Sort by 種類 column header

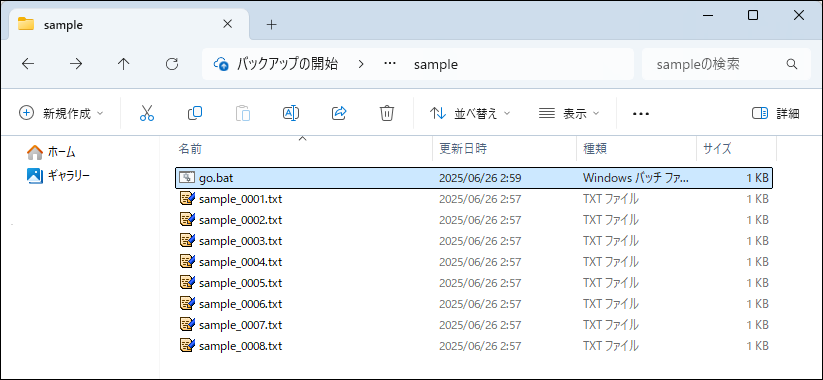(x=637, y=149)
